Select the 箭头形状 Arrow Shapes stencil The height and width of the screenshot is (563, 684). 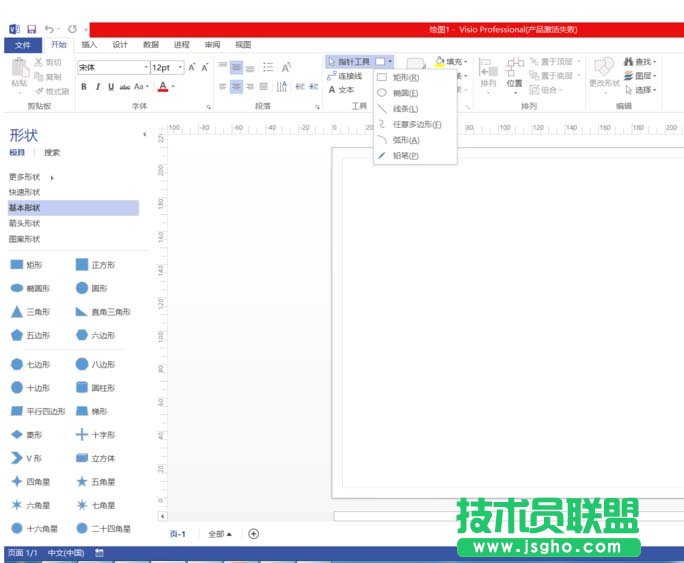pyautogui.click(x=24, y=224)
